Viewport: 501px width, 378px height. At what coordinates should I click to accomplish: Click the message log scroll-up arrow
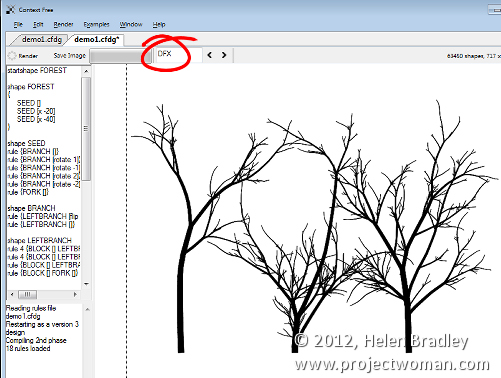[87, 310]
